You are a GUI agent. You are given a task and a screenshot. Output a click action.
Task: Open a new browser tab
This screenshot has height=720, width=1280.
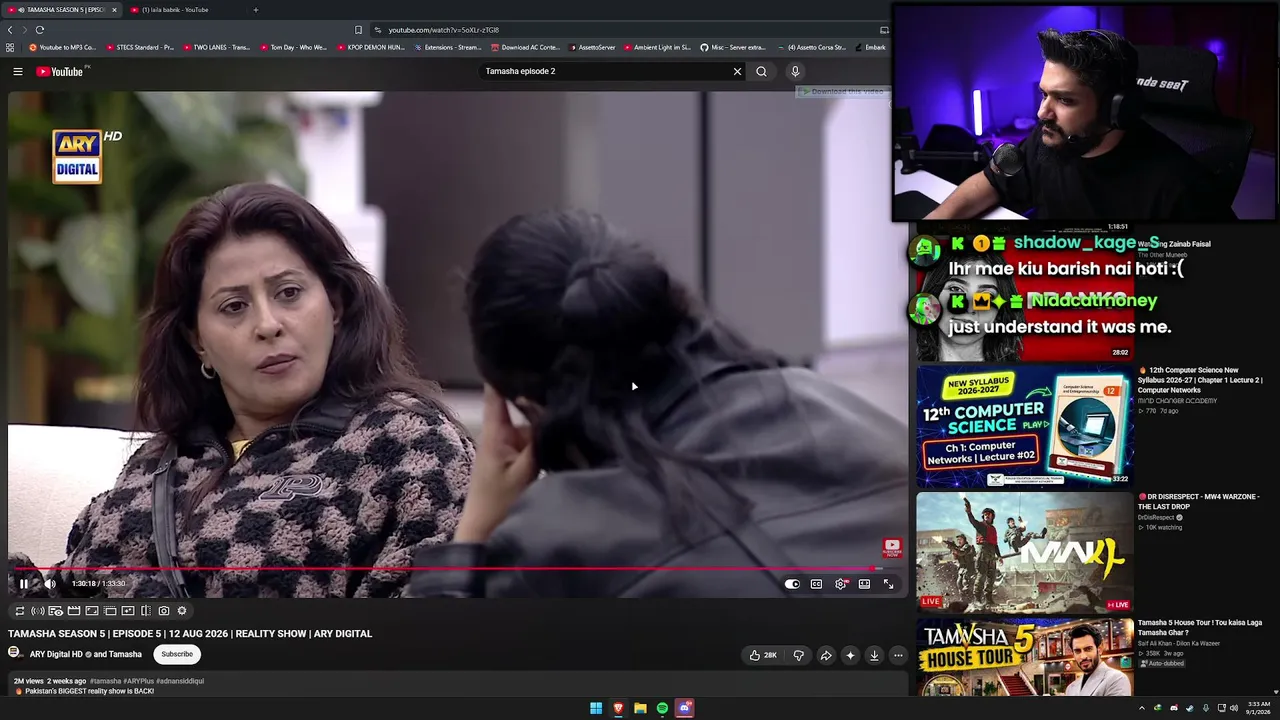click(255, 10)
